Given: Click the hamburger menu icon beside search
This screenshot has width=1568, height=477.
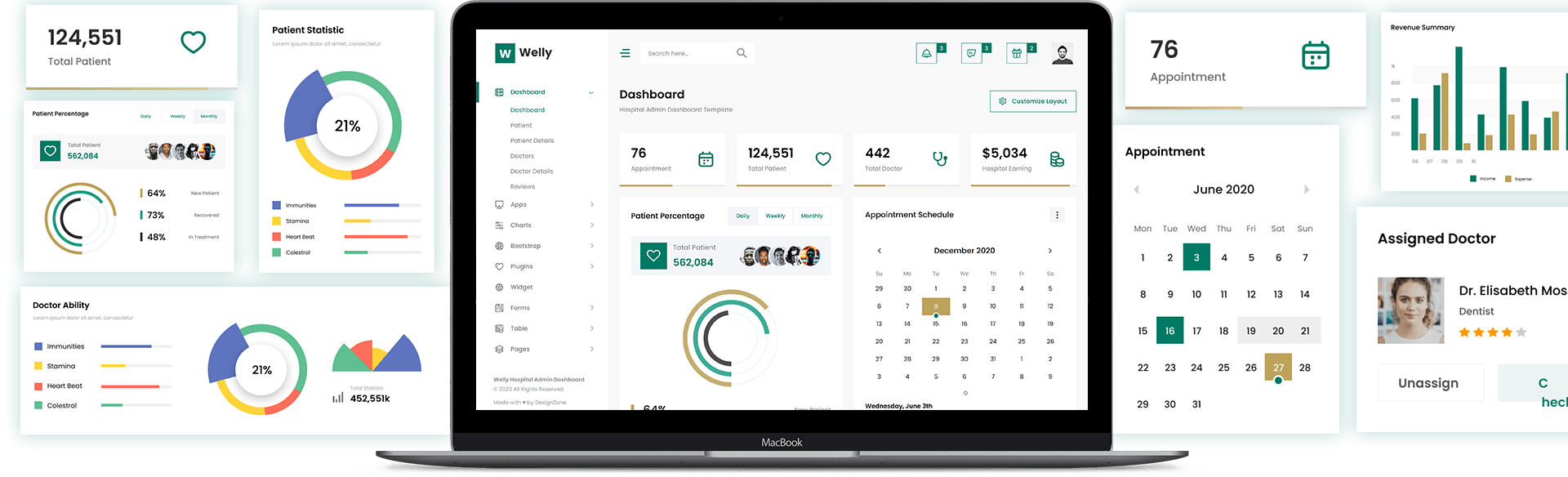Looking at the screenshot, I should (625, 53).
